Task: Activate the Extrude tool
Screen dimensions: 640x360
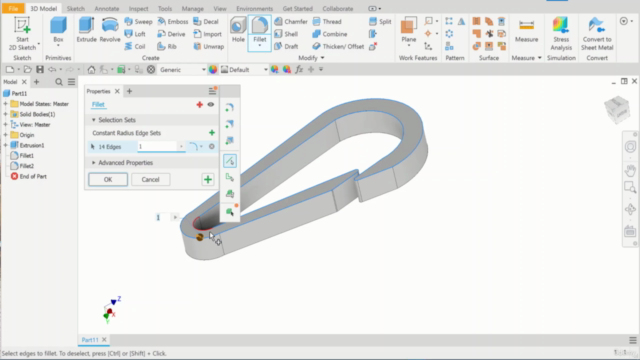Action: pyautogui.click(x=87, y=30)
